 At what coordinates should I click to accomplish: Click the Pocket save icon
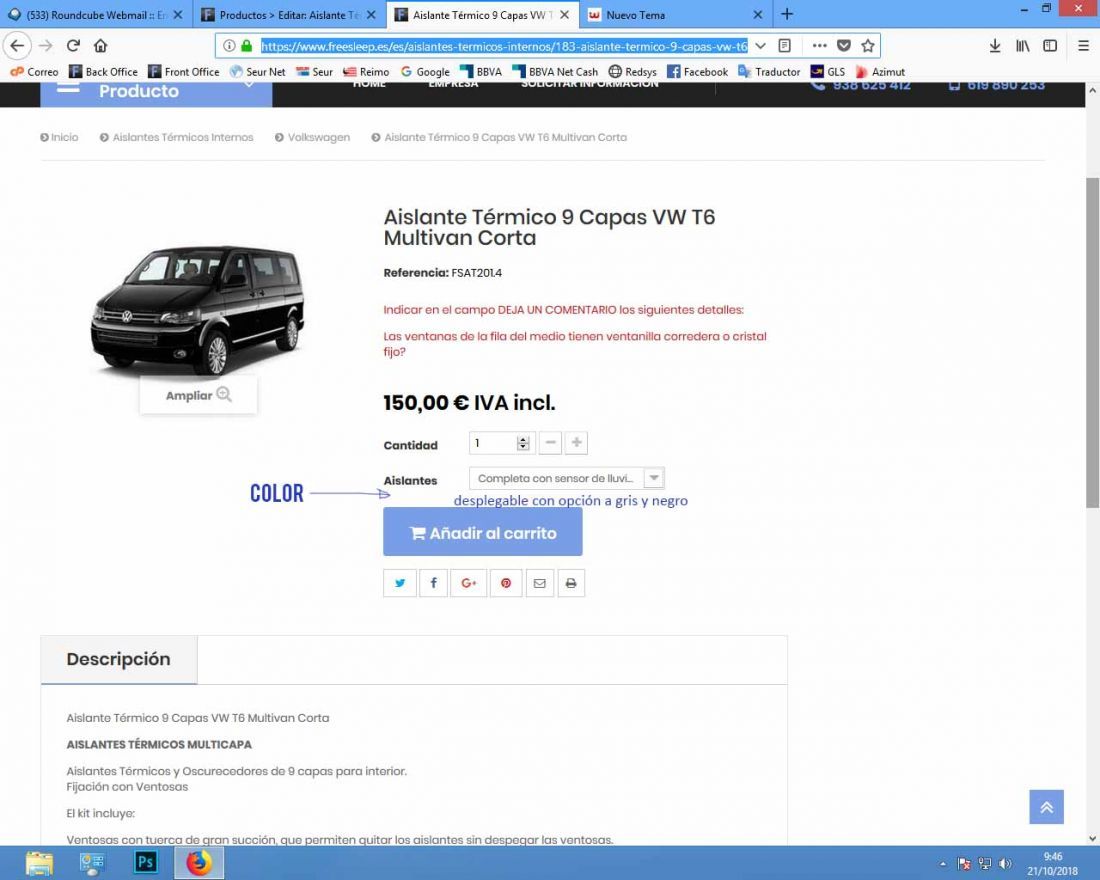844,46
